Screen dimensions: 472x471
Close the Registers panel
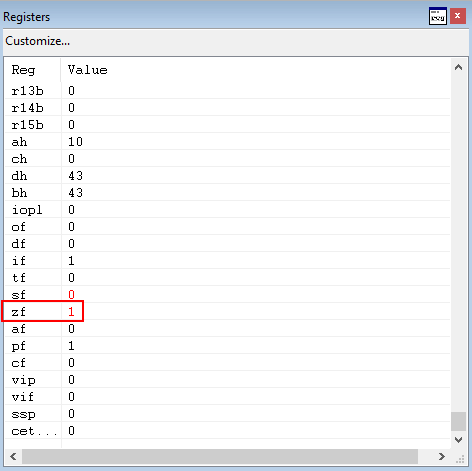coord(458,16)
